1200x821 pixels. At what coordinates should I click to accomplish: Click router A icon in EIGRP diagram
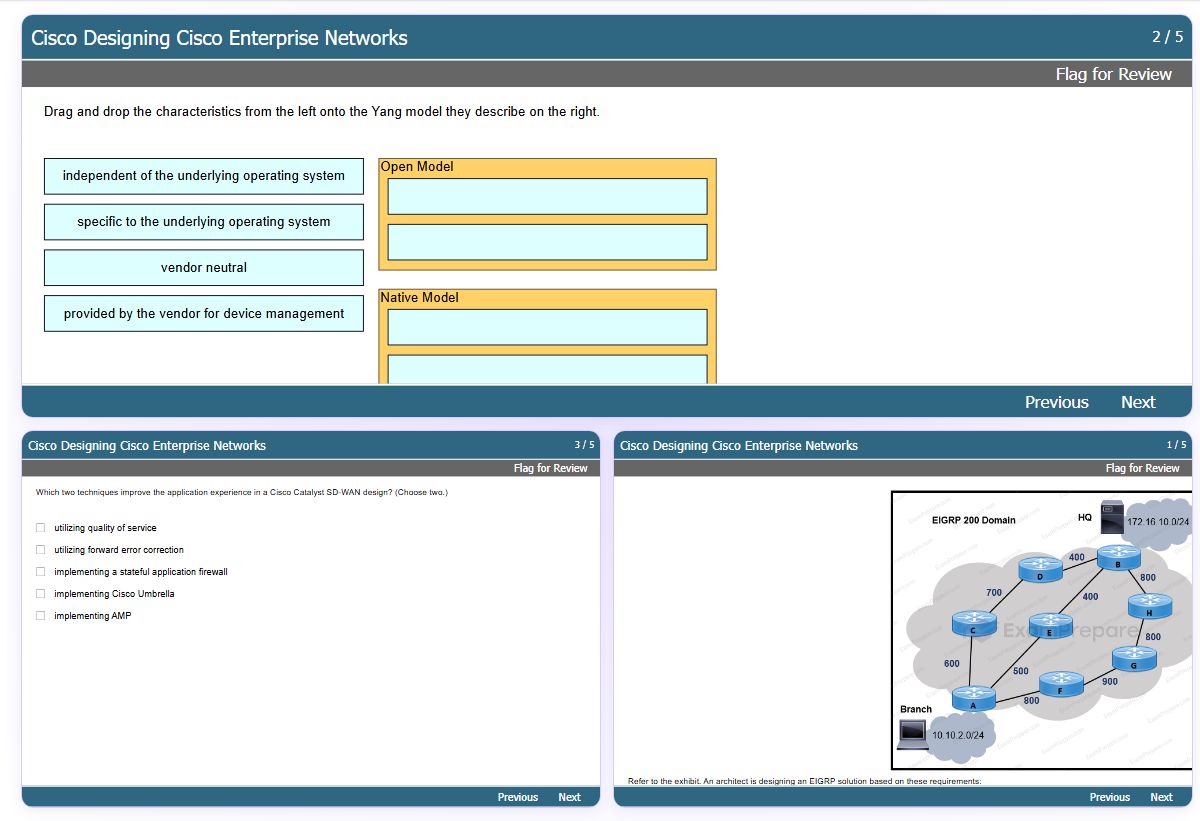[x=973, y=698]
